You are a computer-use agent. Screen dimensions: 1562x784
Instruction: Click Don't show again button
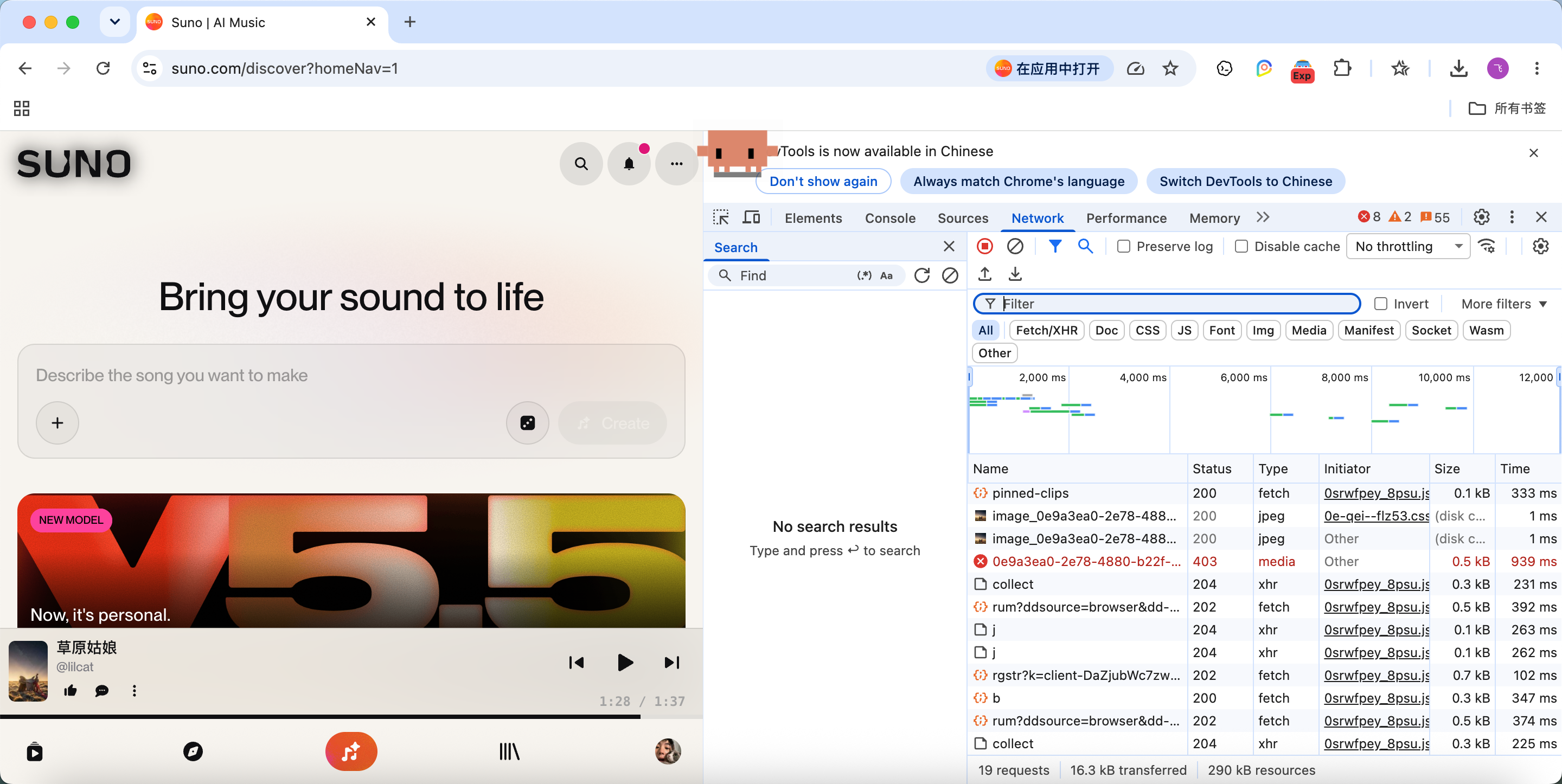(823, 181)
